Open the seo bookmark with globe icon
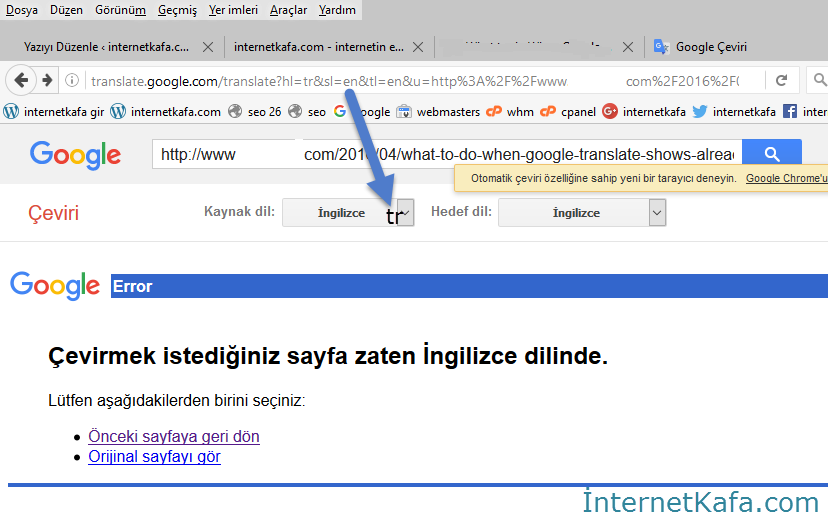The height and width of the screenshot is (518, 828). [307, 111]
